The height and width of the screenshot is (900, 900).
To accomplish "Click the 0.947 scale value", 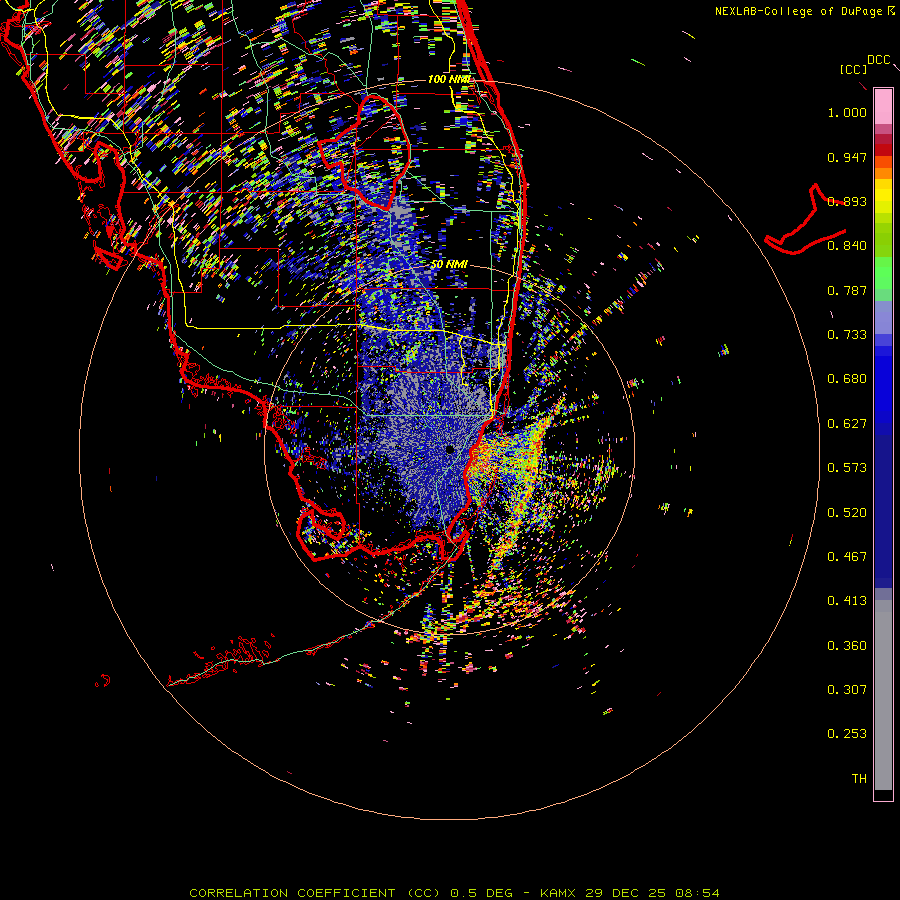I will tap(847, 157).
